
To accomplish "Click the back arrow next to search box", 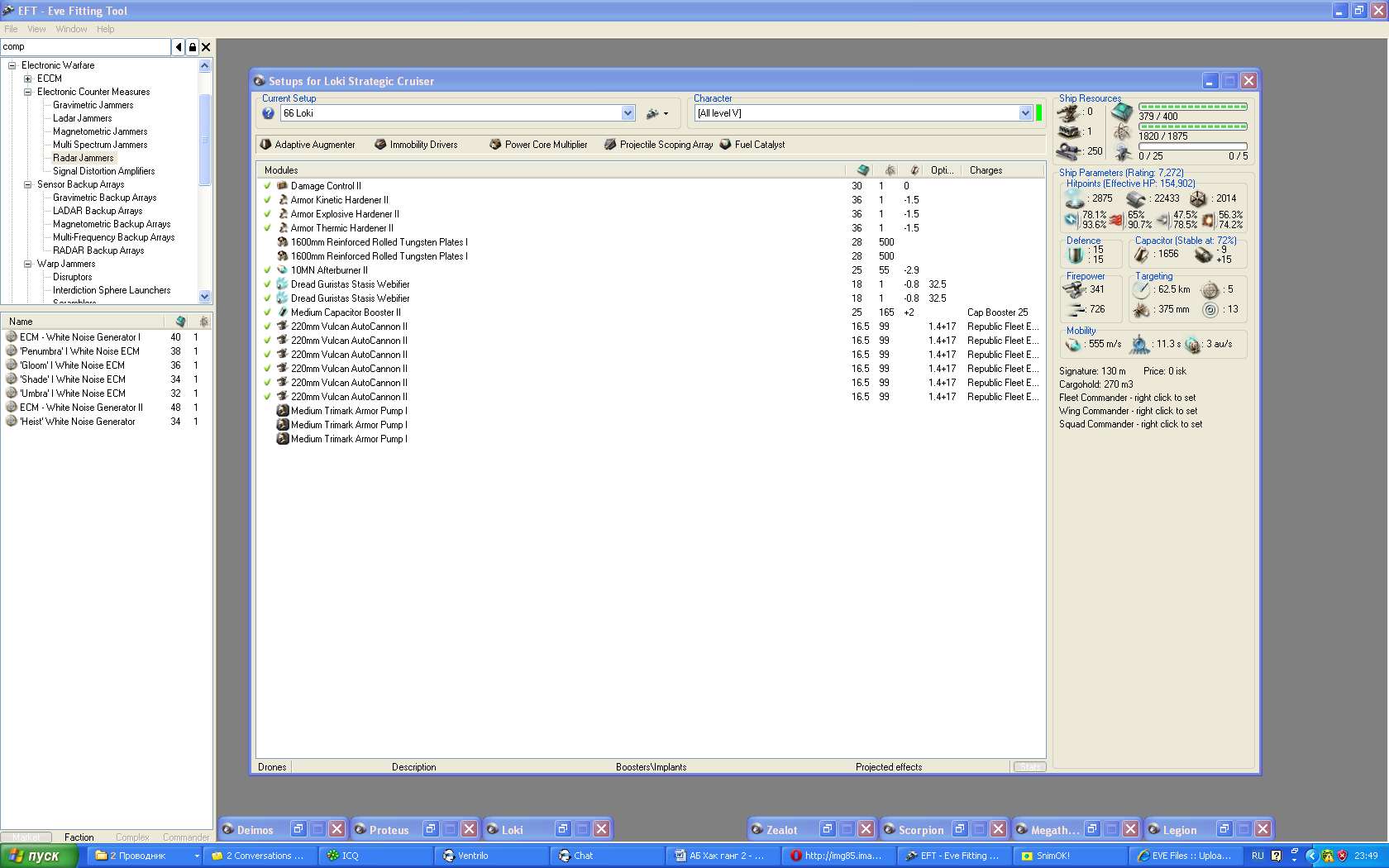I will coord(178,47).
